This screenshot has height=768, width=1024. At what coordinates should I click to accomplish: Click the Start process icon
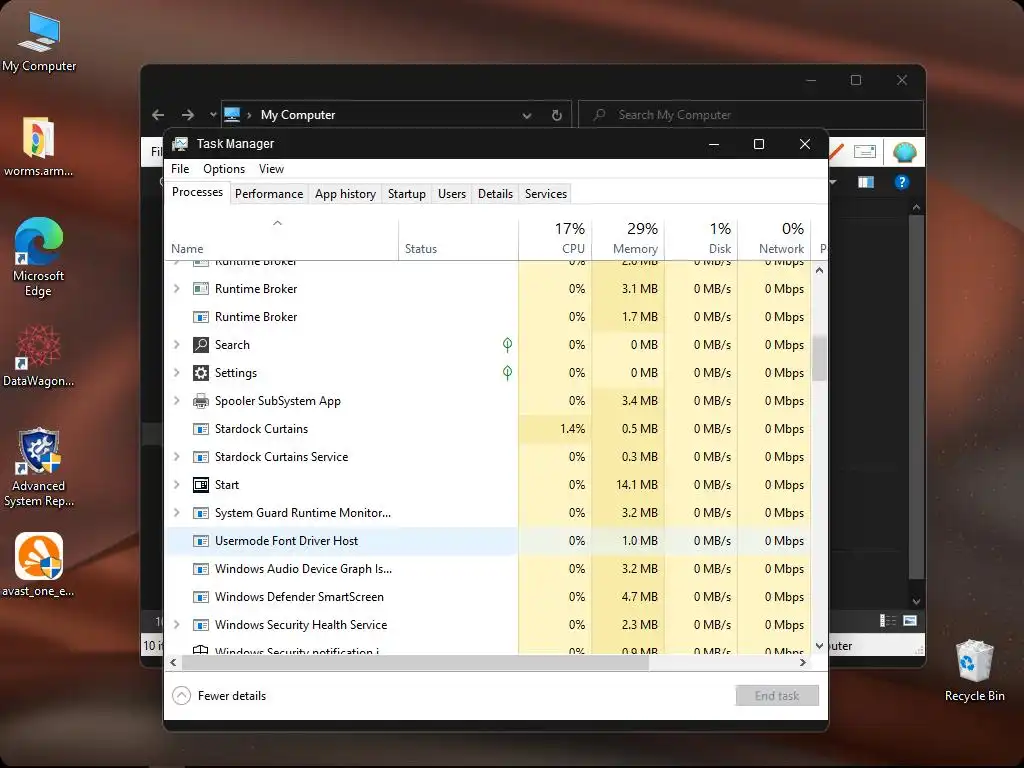(x=200, y=485)
